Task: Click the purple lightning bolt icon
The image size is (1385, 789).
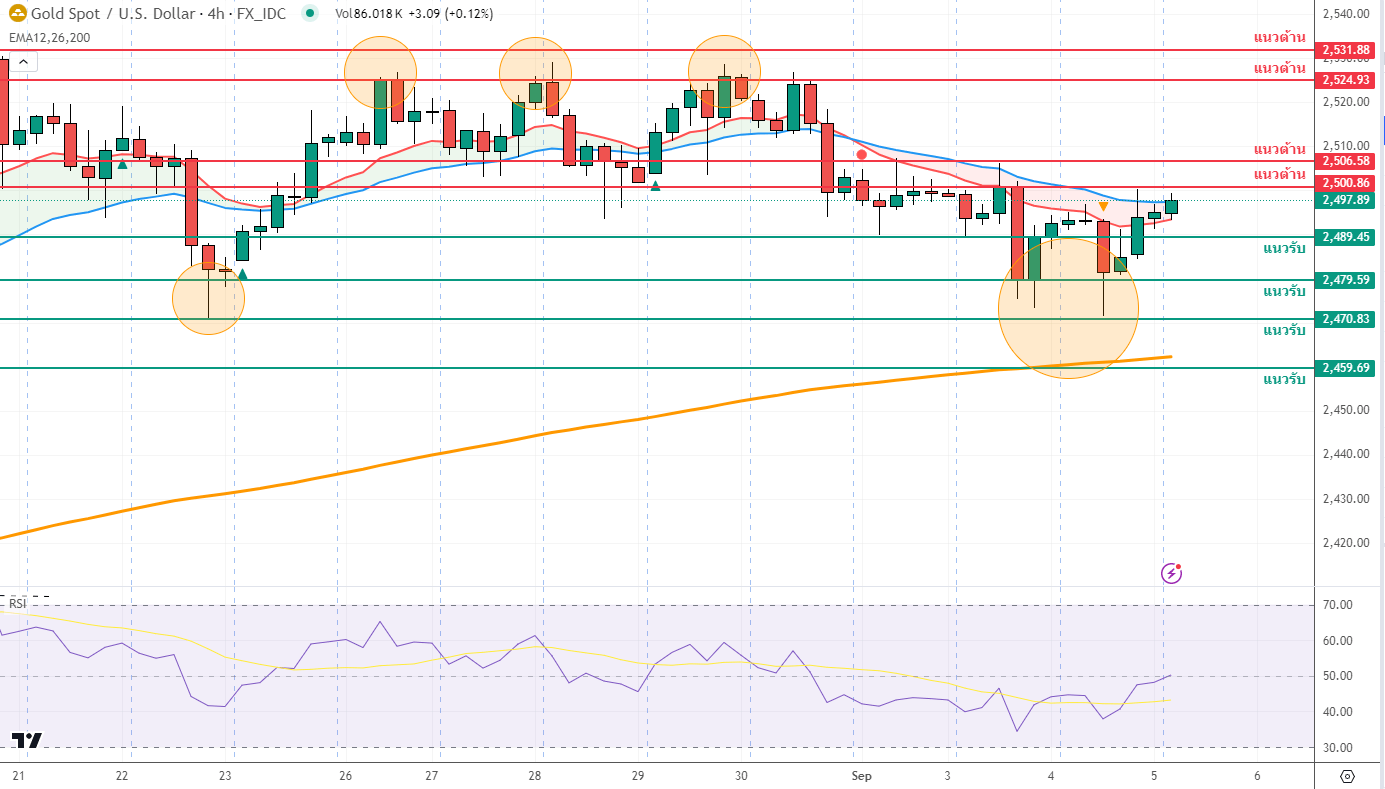Action: (x=1171, y=573)
